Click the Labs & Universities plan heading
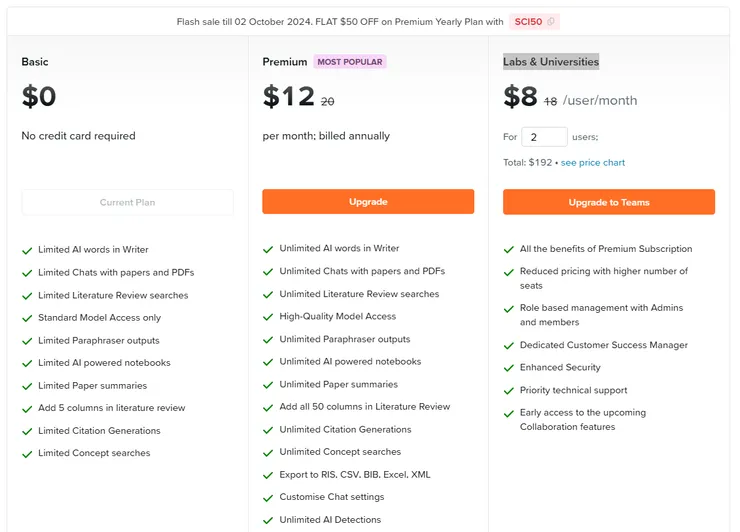Screen dimensions: 740x532 click(x=551, y=62)
